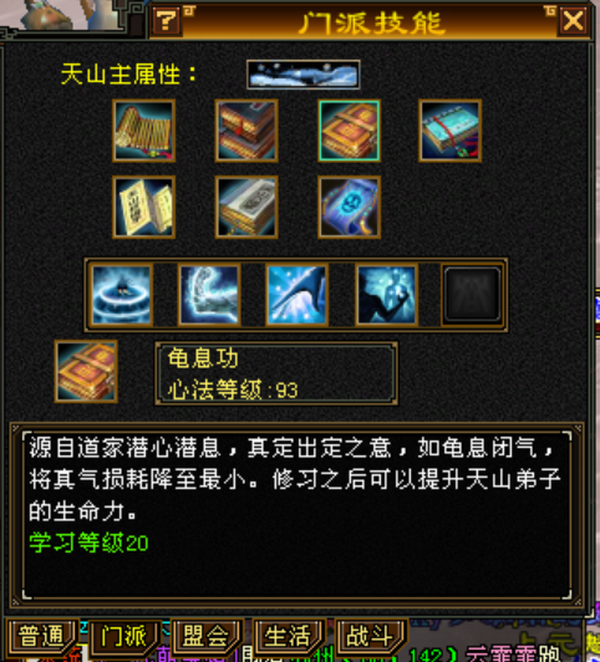
Task: Switch to the 战斗 tab
Action: click(x=370, y=636)
